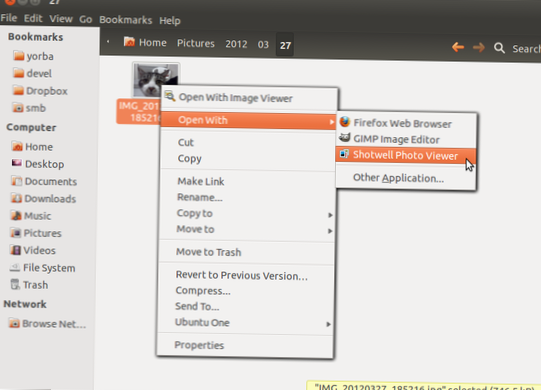Click the Browse Network icon
The width and height of the screenshot is (541, 390).
[14, 323]
